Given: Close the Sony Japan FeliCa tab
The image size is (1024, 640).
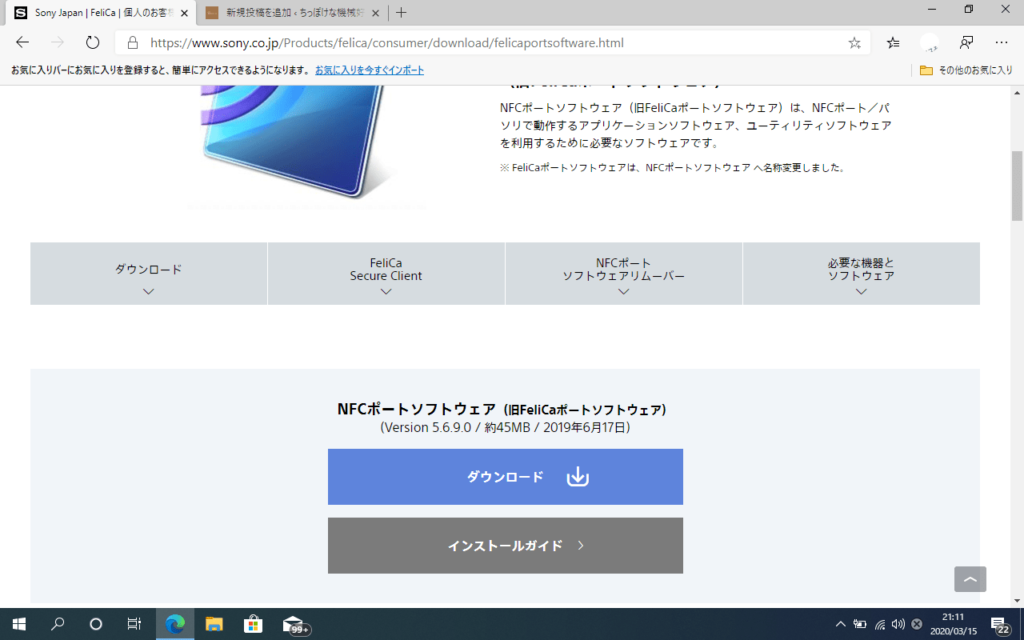Looking at the screenshot, I should coord(184,13).
